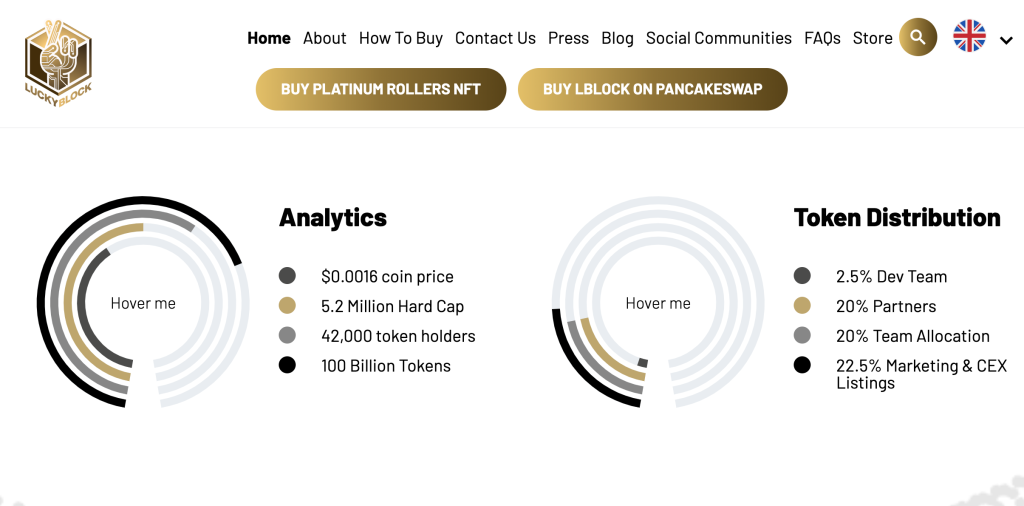This screenshot has height=506, width=1024.
Task: Select the gold Hard Cap legend dot
Action: tap(287, 306)
